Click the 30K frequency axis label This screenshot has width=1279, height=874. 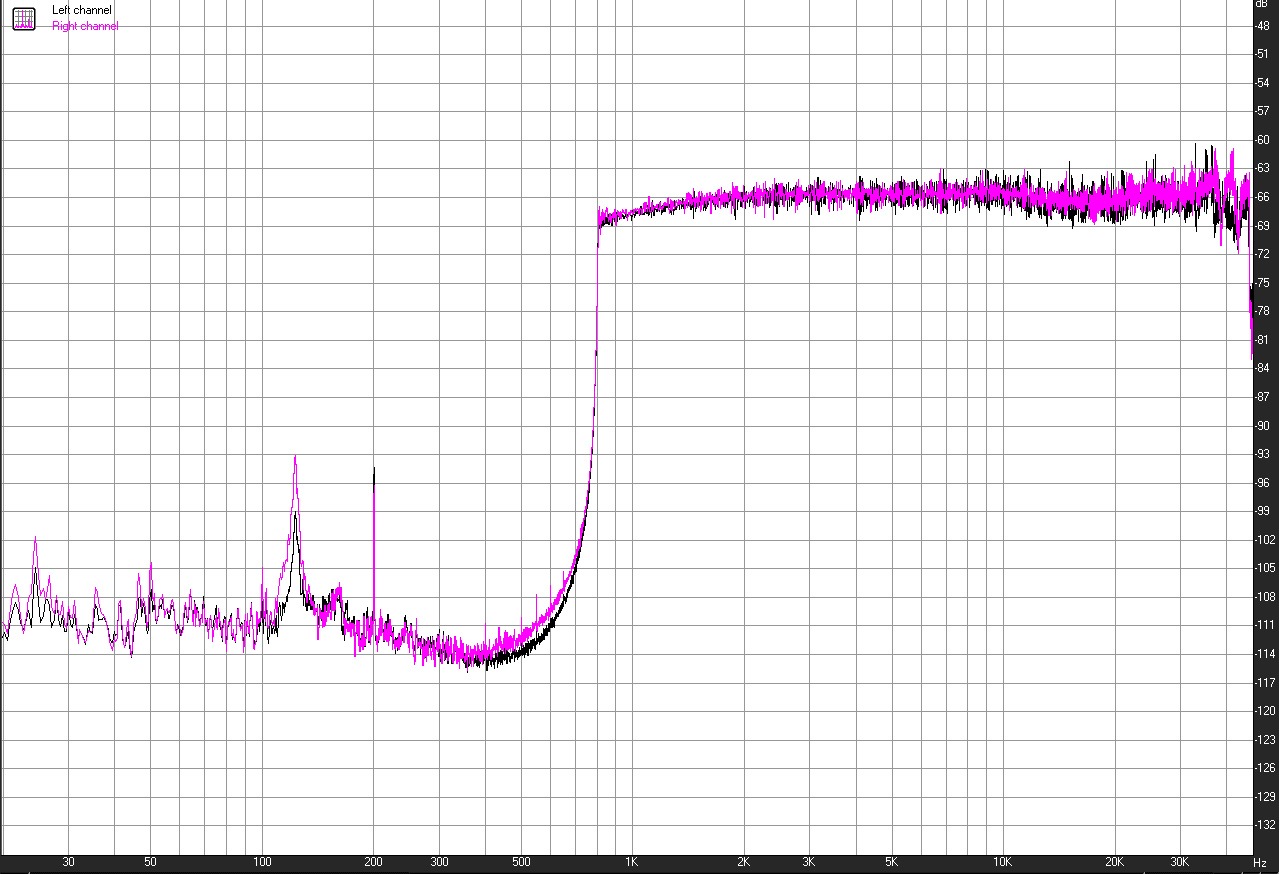pyautogui.click(x=1180, y=861)
